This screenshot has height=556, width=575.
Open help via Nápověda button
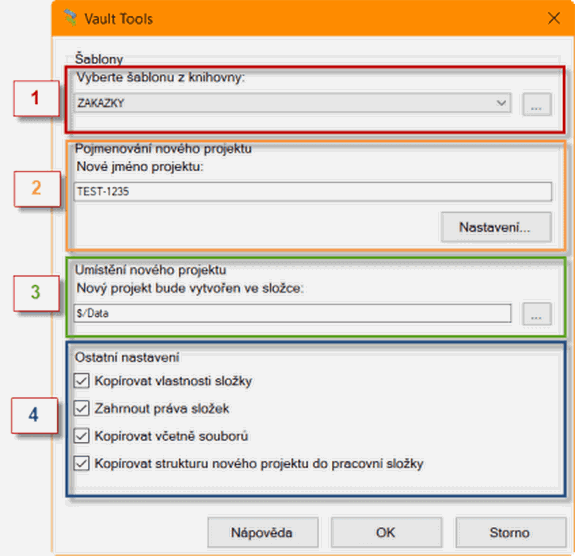[x=263, y=532]
